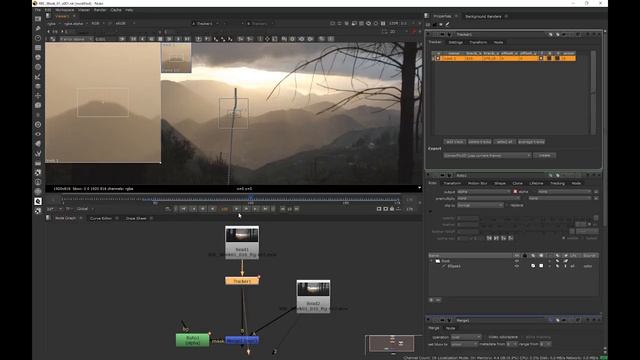Open the Cache menu
Viewport: 640px width, 360px height.
pos(116,10)
